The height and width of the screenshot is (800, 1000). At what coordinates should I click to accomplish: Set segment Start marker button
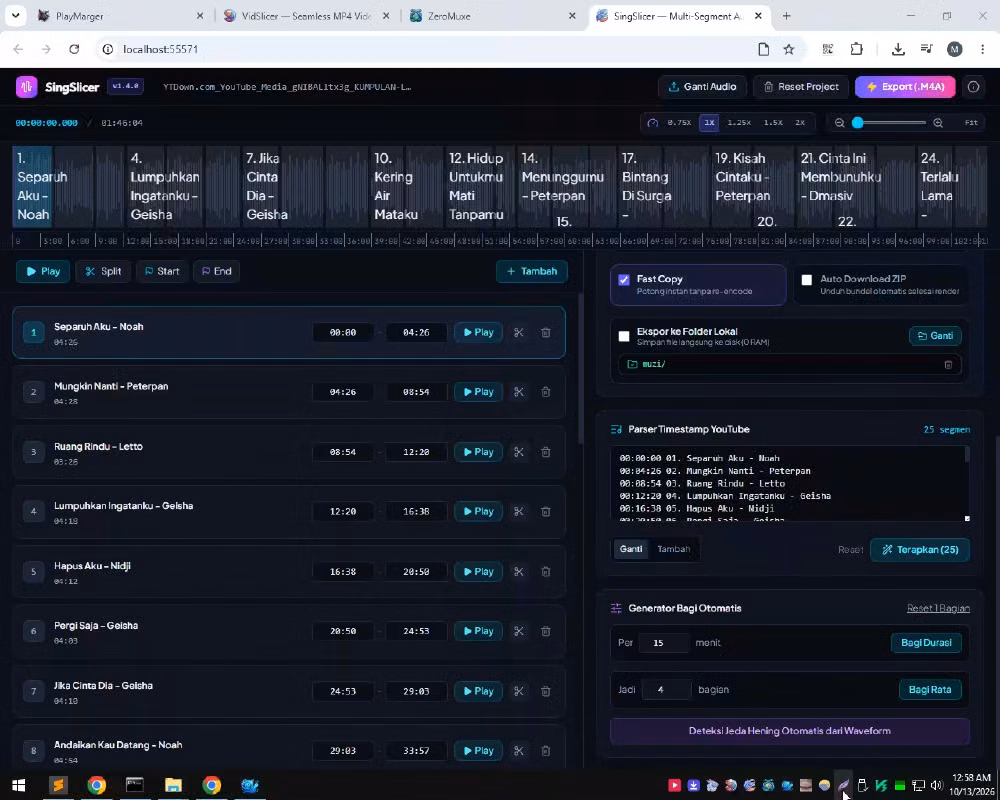click(x=162, y=271)
